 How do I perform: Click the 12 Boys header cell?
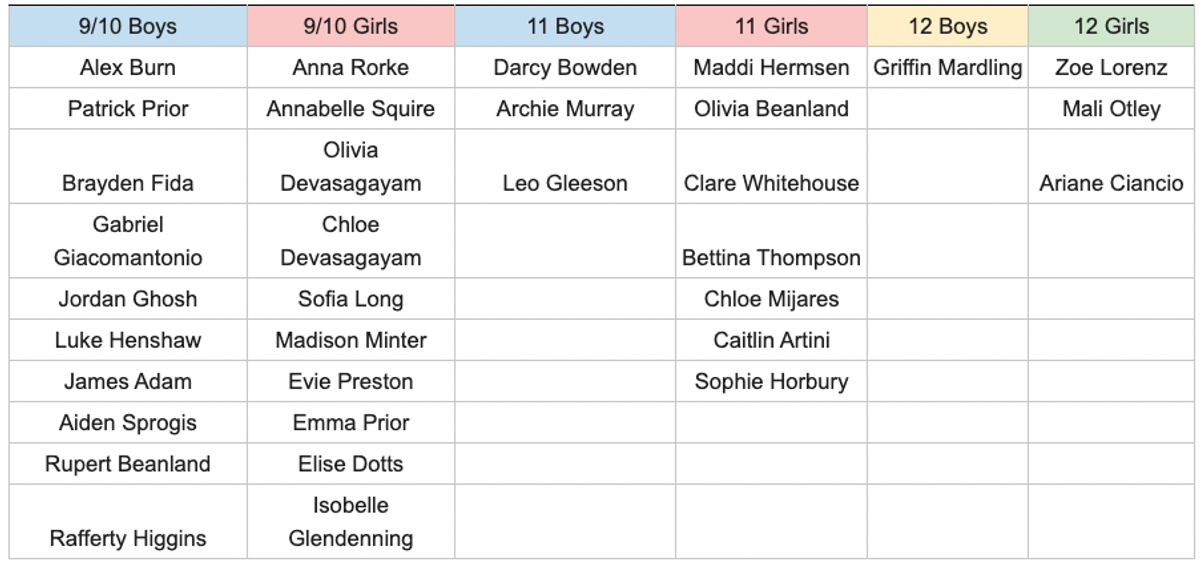[947, 27]
